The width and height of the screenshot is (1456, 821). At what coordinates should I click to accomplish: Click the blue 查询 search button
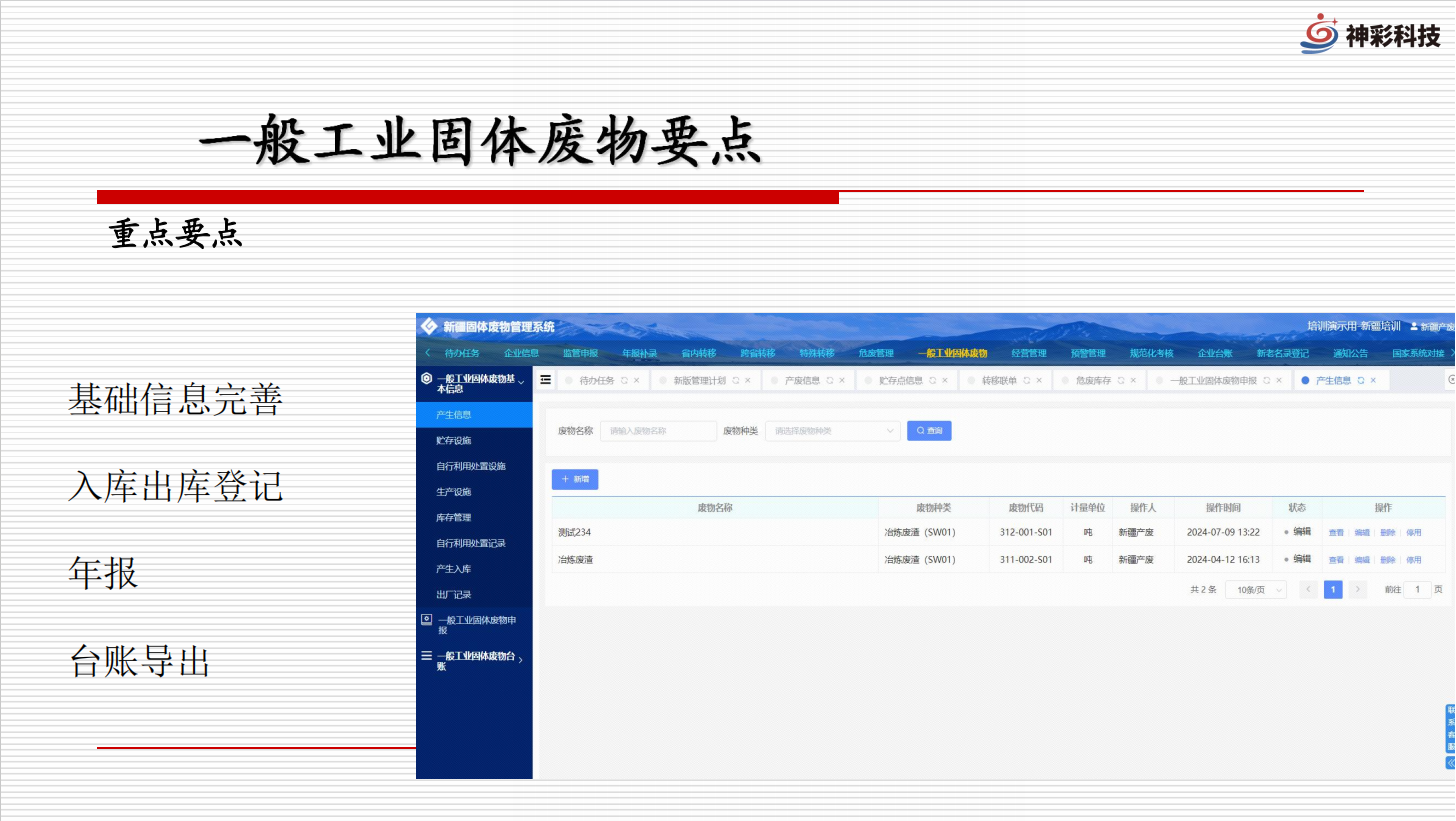[x=929, y=431]
